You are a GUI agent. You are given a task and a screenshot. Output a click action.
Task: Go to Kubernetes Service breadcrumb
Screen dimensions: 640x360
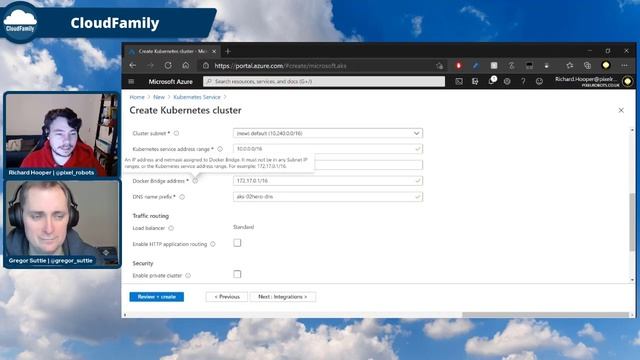click(197, 97)
